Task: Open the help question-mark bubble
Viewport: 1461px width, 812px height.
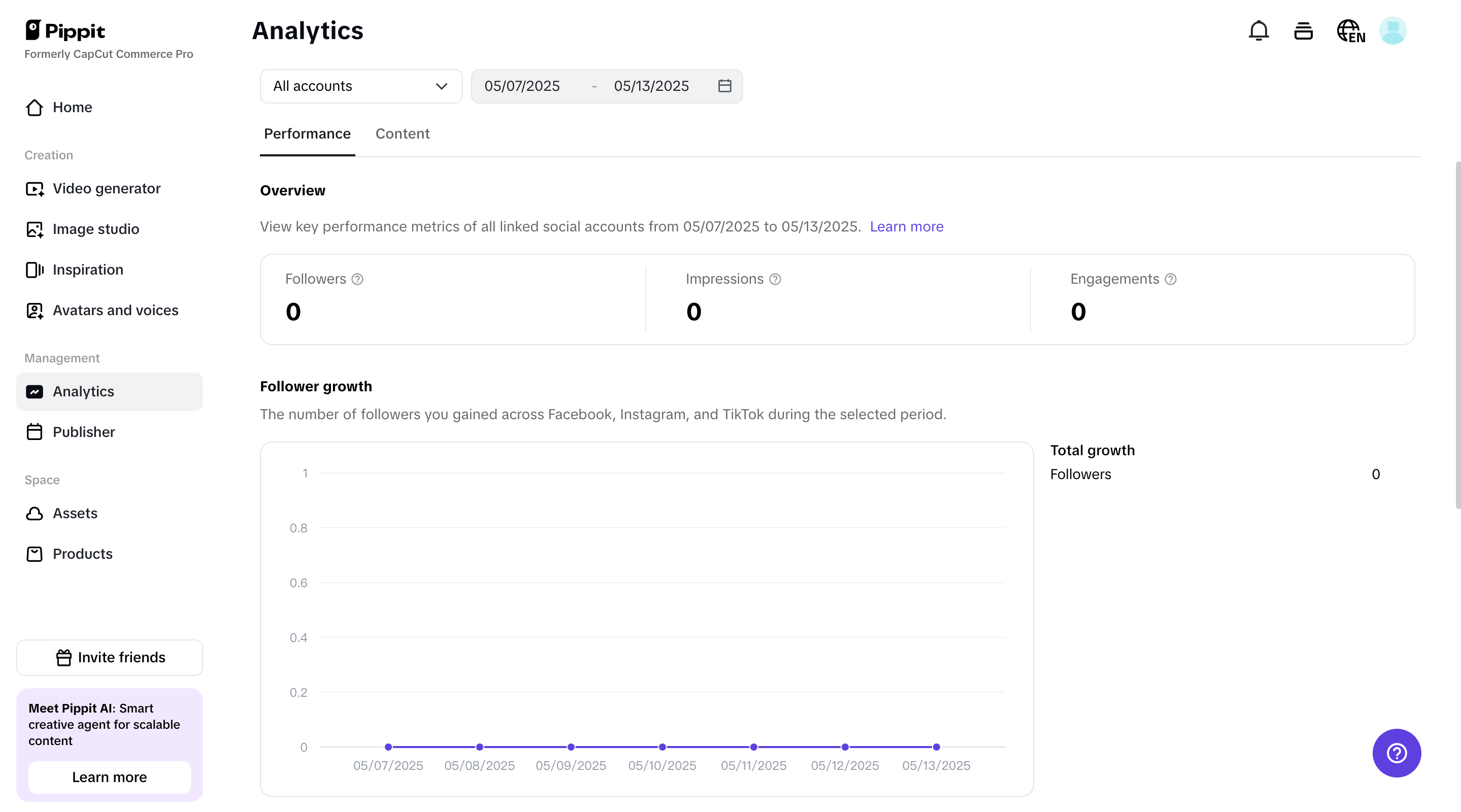Action: coord(1397,753)
